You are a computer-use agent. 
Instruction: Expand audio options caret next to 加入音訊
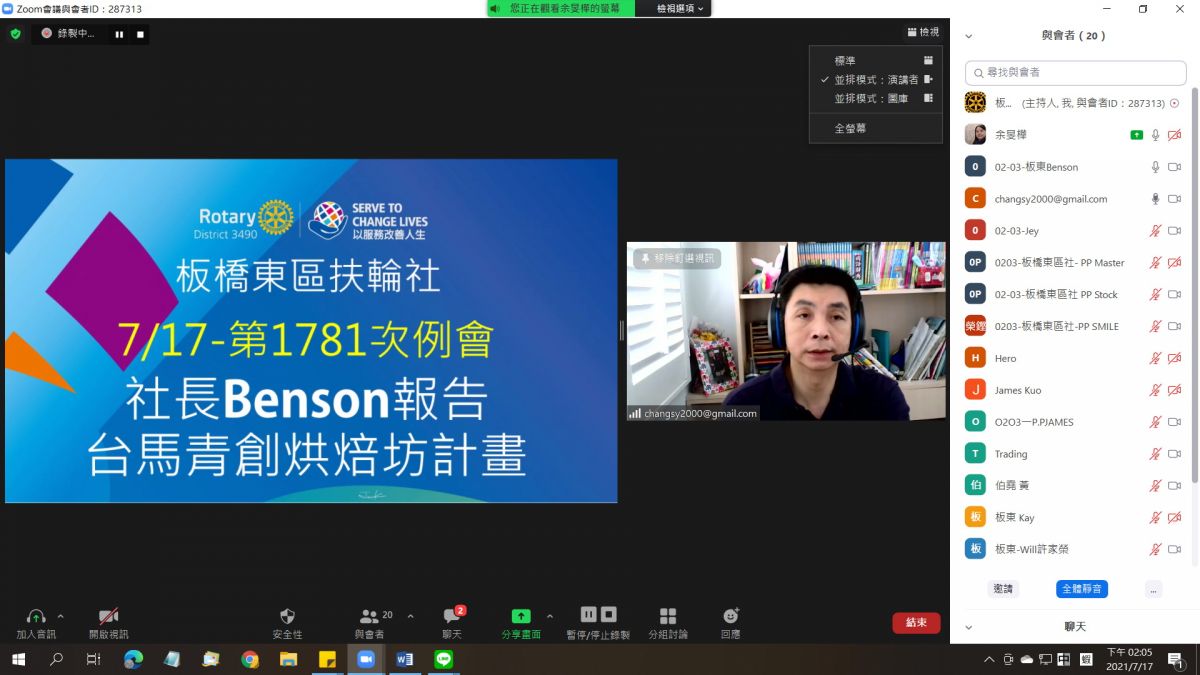[x=60, y=617]
